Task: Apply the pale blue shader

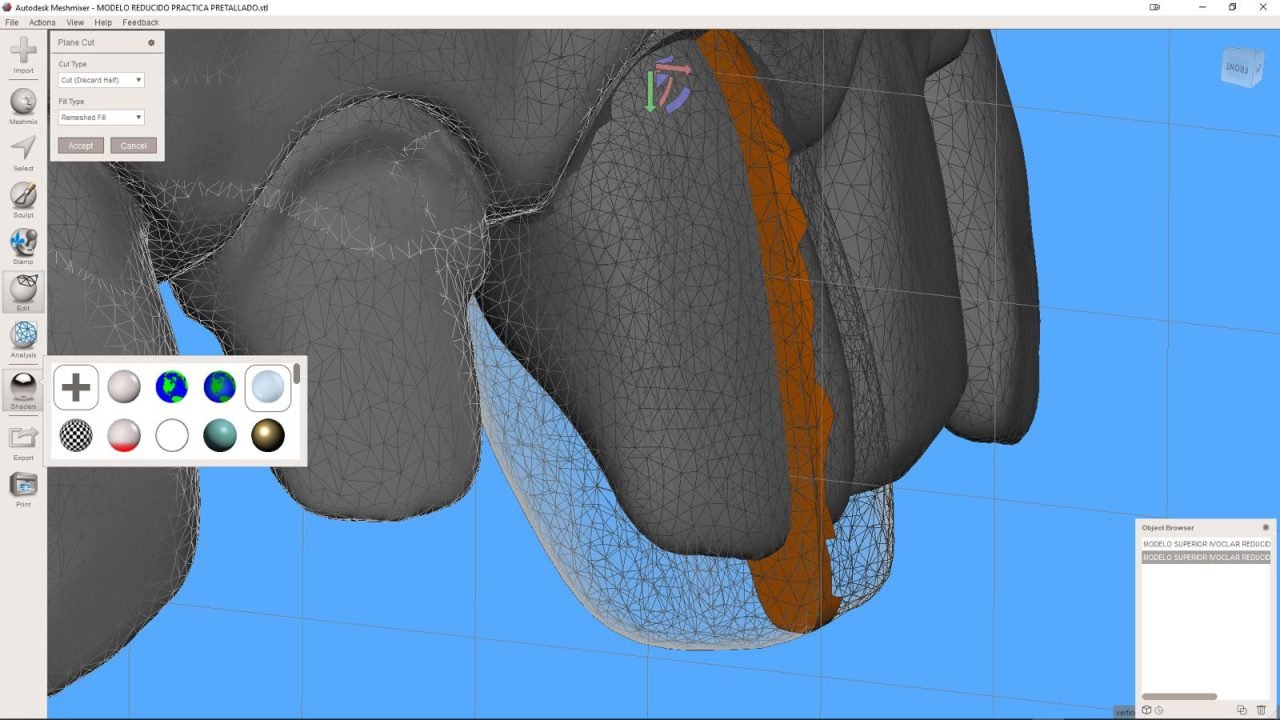Action: coord(268,387)
